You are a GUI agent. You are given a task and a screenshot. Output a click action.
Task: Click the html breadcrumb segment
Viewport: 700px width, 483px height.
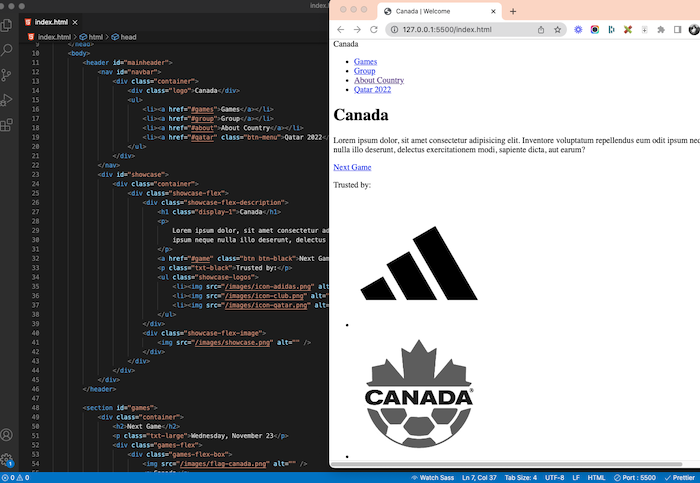[91, 37]
